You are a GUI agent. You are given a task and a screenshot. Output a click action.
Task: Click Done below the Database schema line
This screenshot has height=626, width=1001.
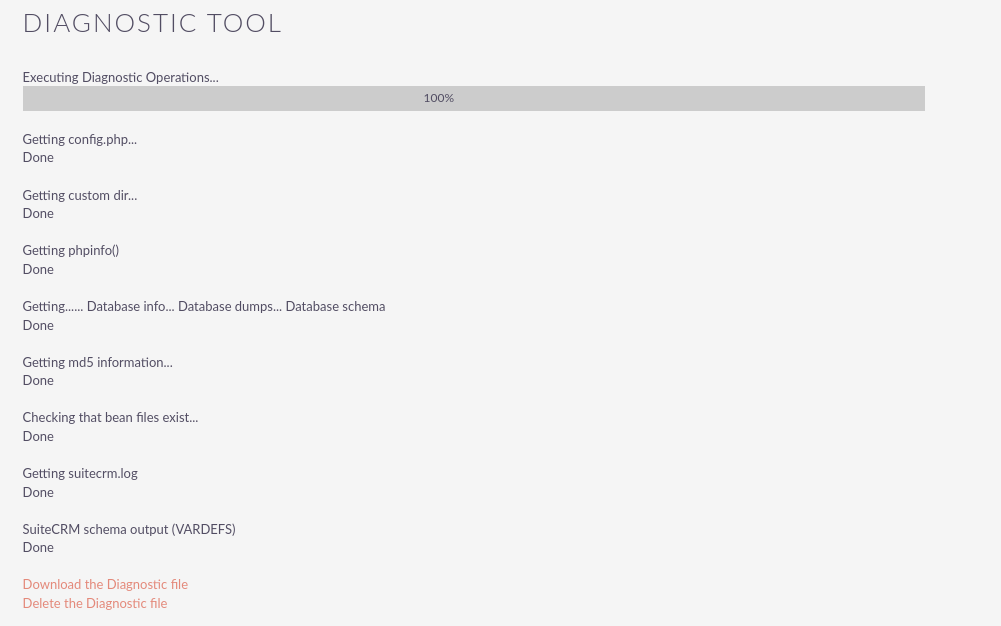click(38, 326)
